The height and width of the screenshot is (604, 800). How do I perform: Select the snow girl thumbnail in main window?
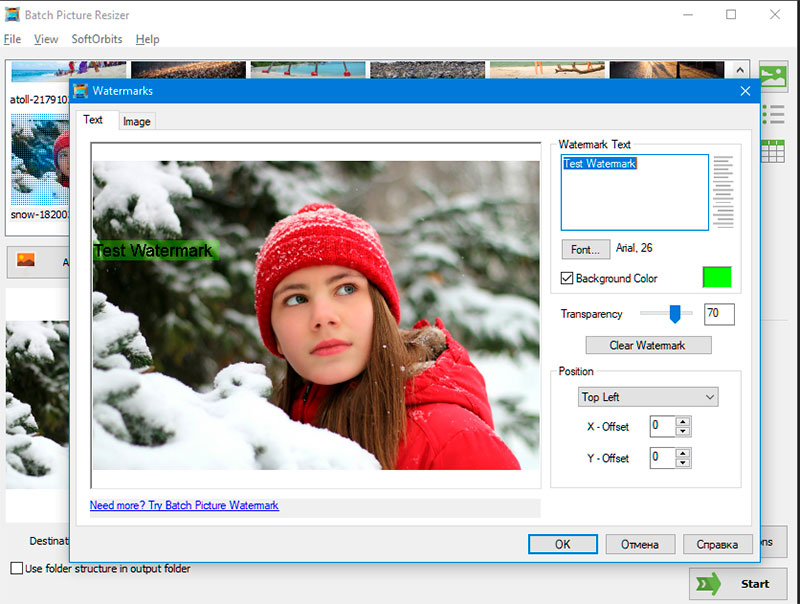pyautogui.click(x=40, y=159)
